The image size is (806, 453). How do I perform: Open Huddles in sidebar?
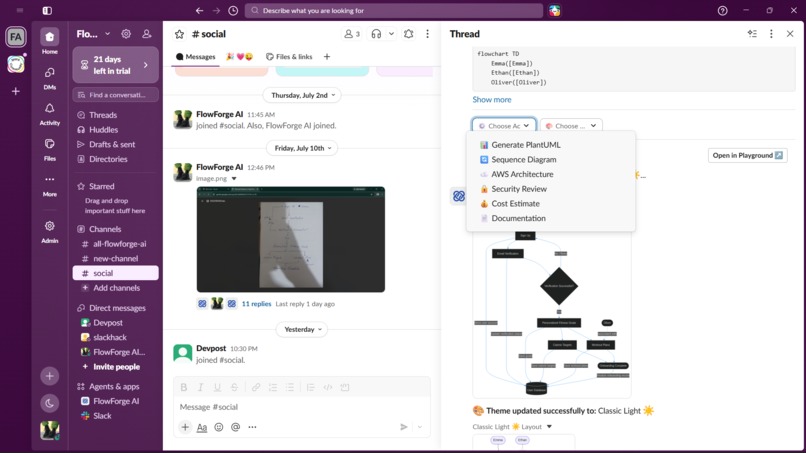coord(116,130)
